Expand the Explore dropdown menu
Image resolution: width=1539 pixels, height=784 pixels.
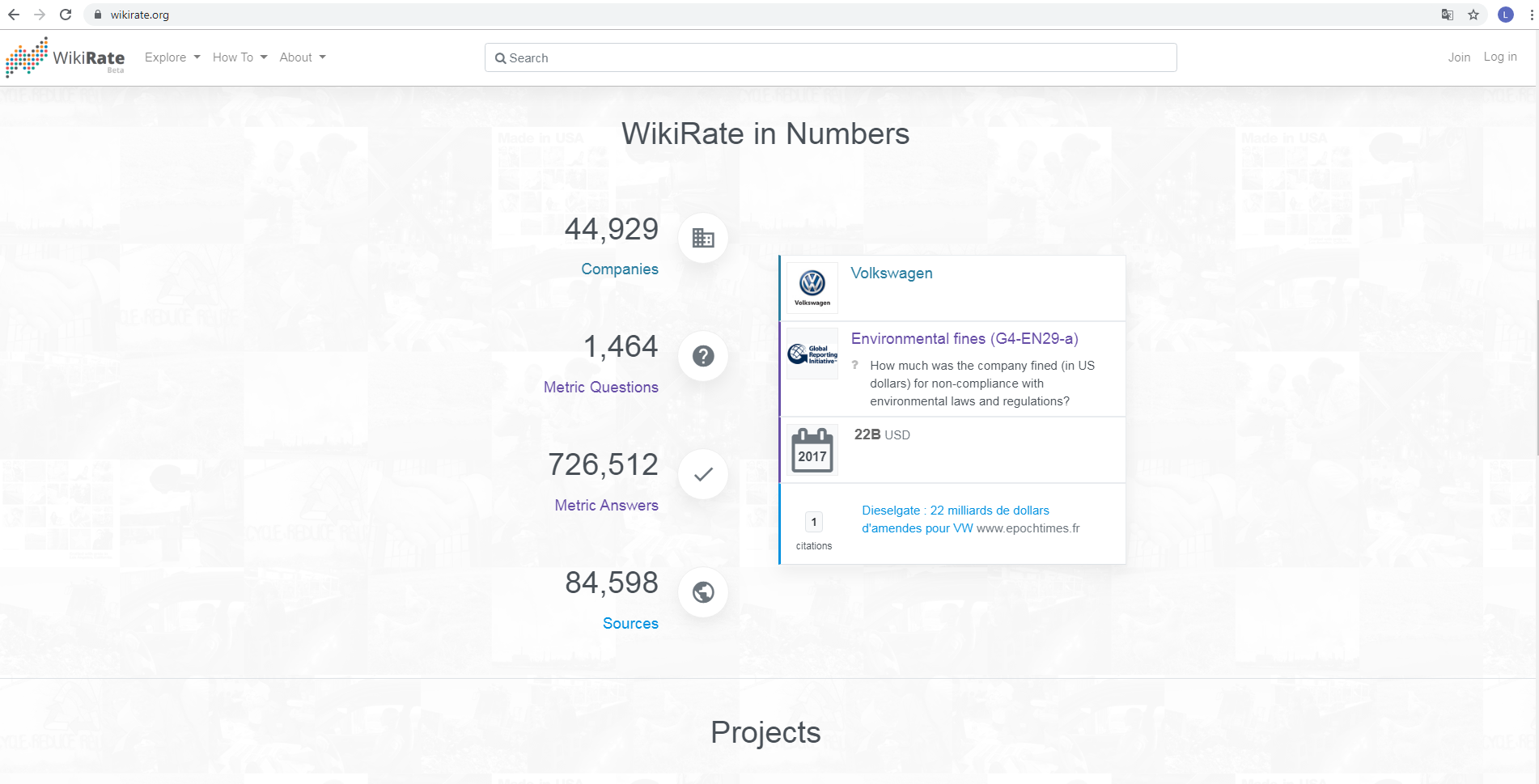click(172, 57)
